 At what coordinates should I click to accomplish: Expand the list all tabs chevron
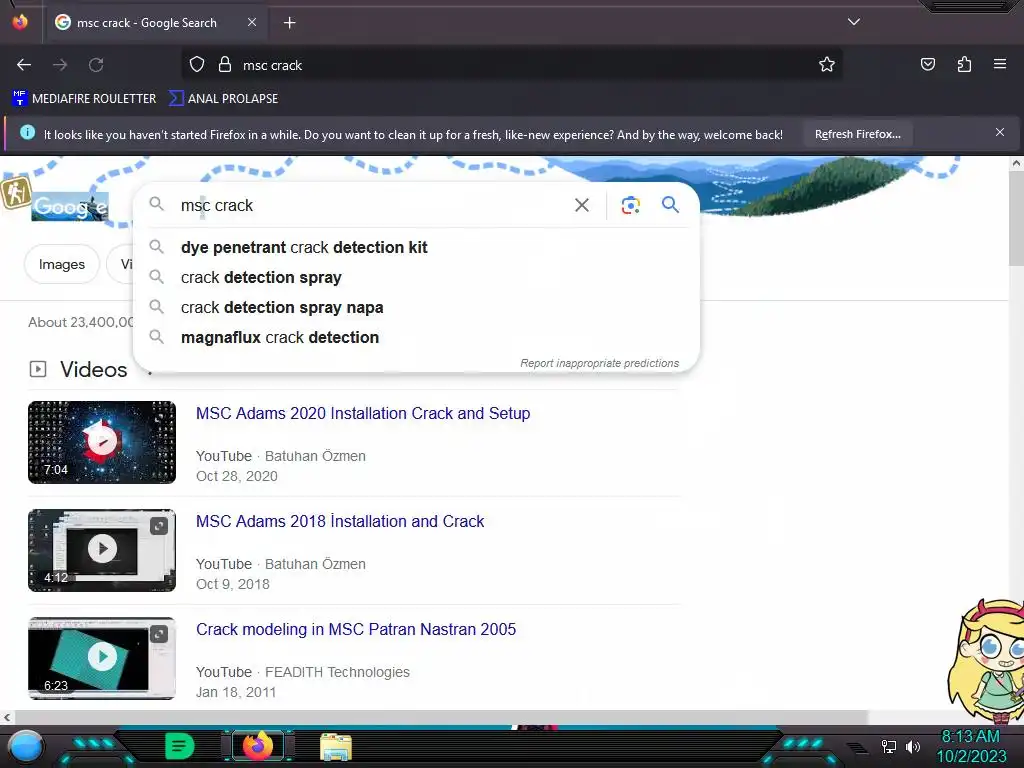coord(854,22)
